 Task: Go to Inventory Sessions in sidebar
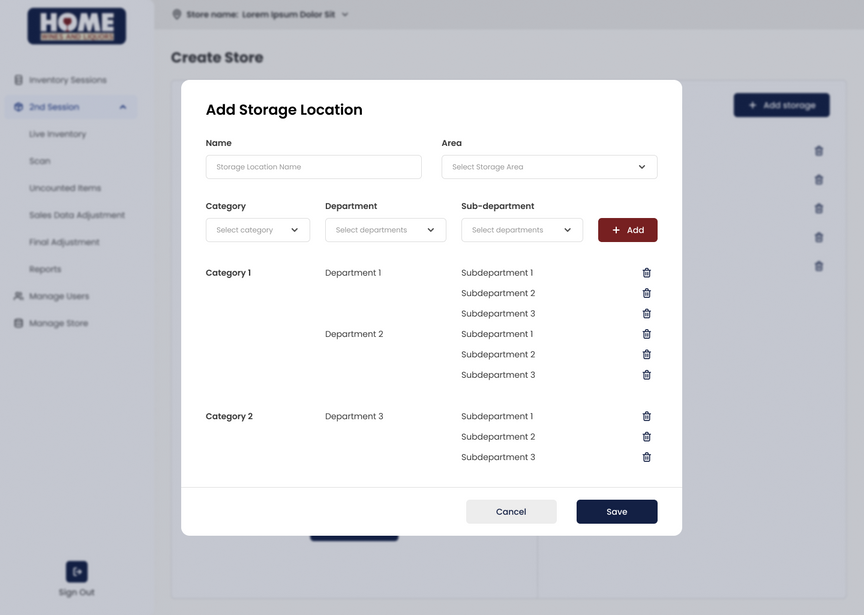click(67, 80)
